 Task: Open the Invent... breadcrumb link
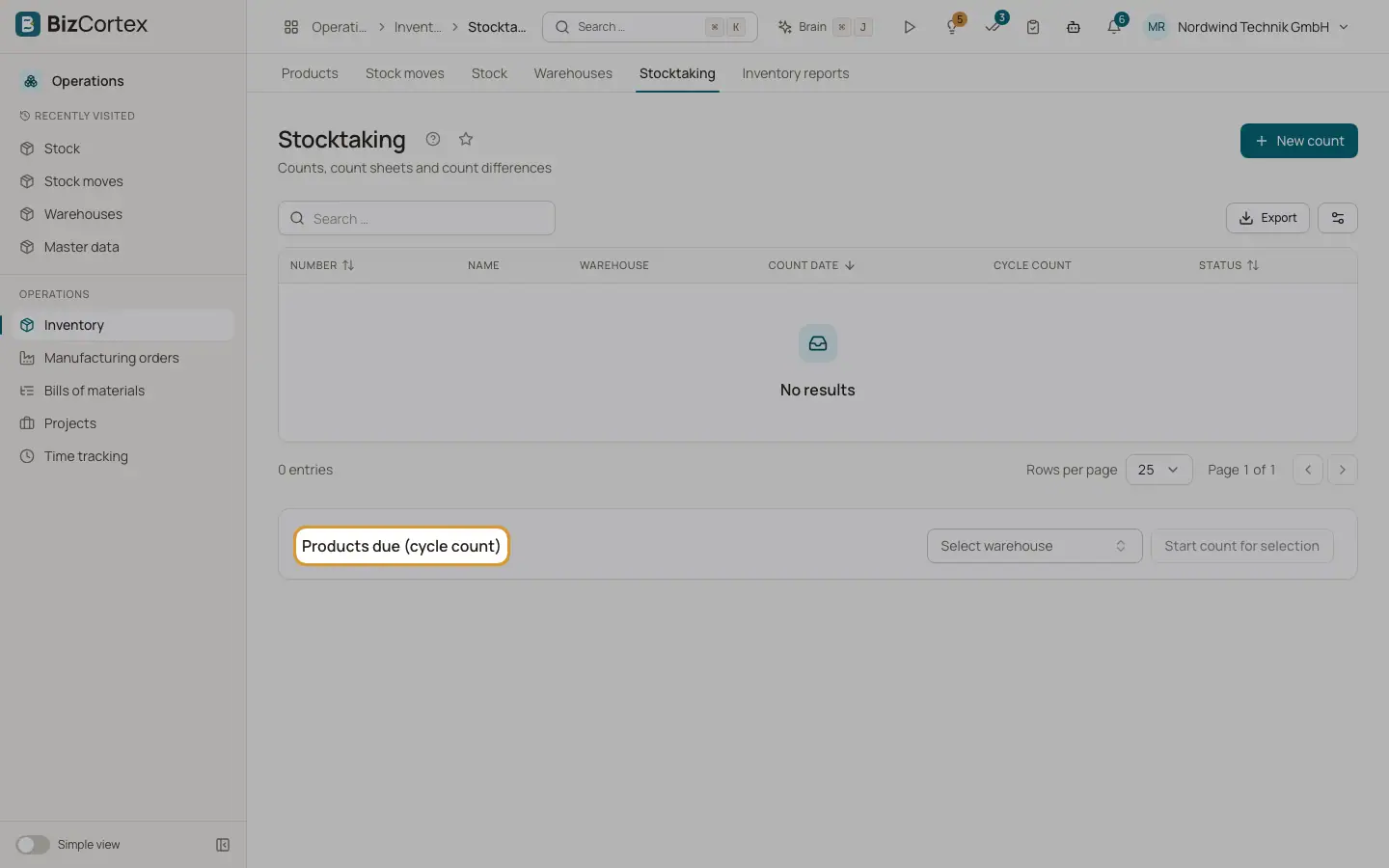point(418,27)
